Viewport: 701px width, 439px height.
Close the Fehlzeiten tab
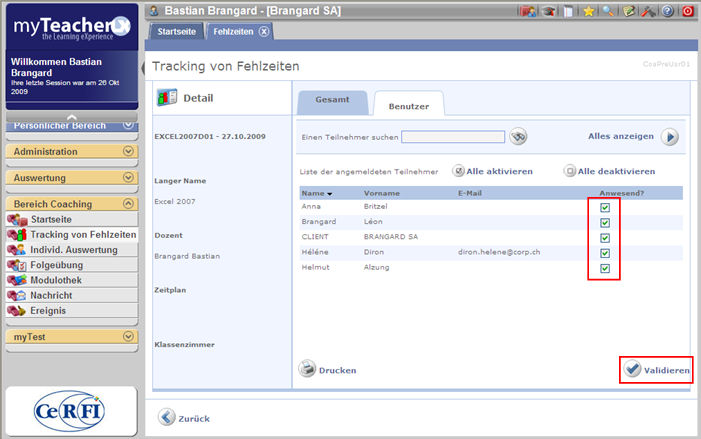click(x=264, y=31)
